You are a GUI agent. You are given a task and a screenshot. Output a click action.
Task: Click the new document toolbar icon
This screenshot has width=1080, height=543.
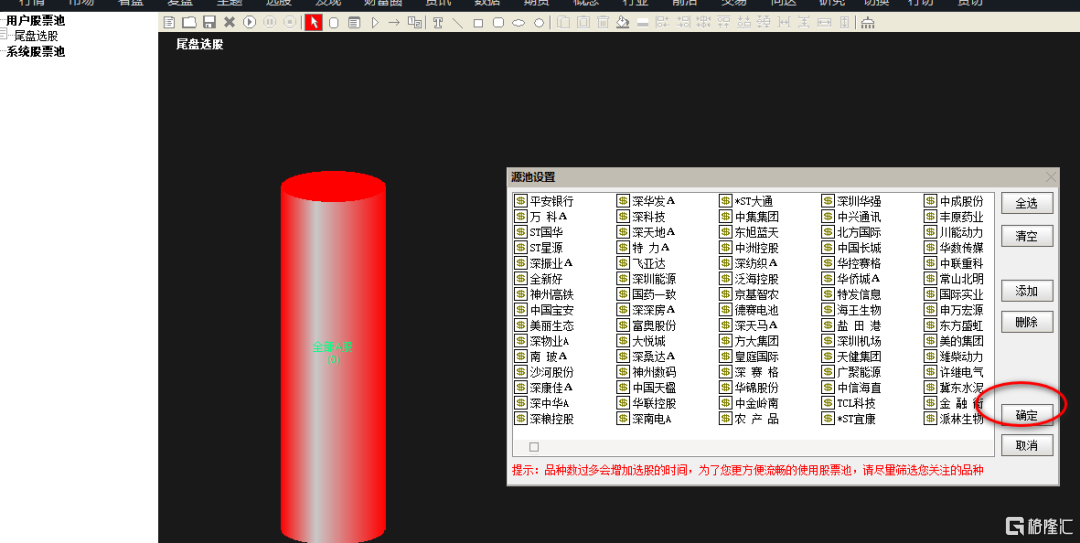(x=169, y=22)
